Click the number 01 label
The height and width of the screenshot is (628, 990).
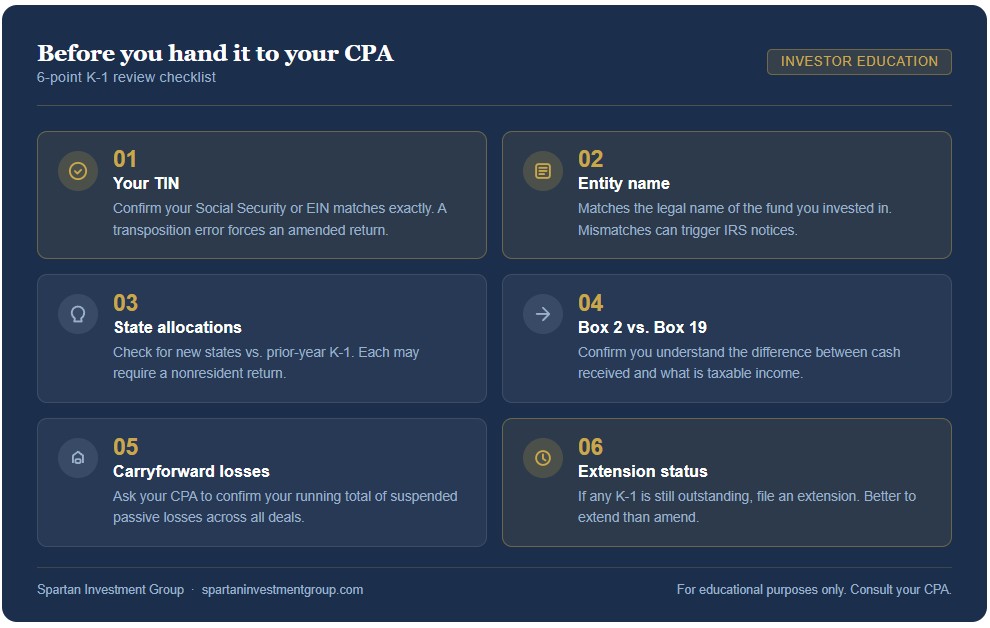pos(125,159)
